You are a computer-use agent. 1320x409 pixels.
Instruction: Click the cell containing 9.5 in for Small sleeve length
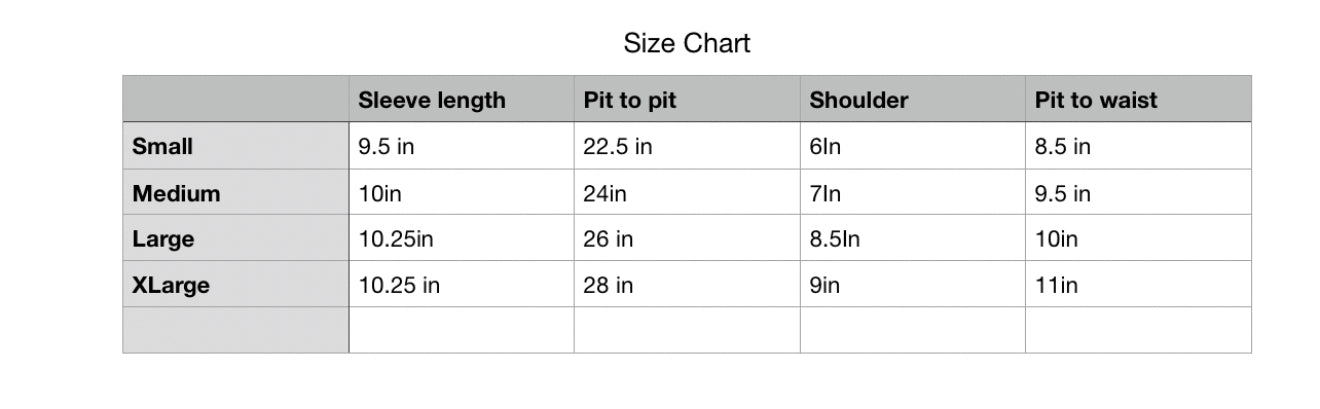[461, 146]
